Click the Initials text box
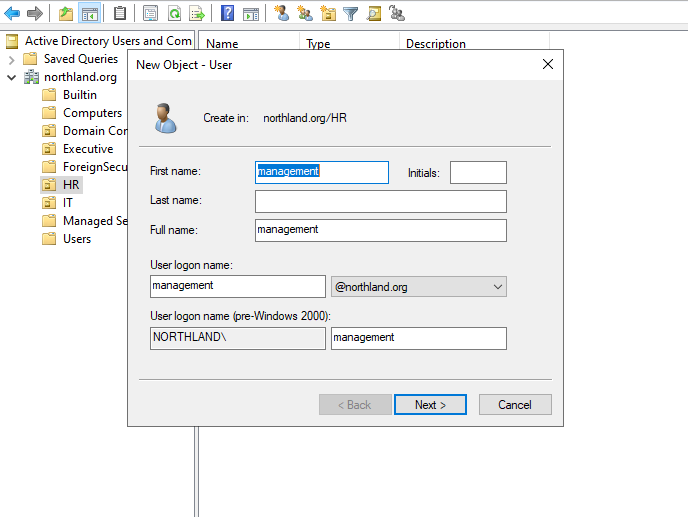688x517 pixels. pos(478,173)
